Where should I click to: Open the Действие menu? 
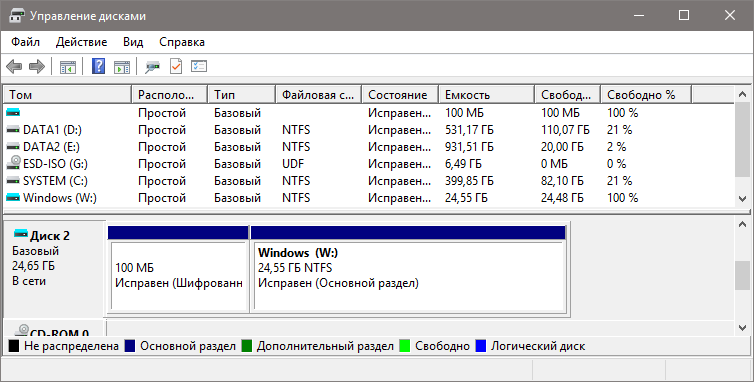point(81,42)
